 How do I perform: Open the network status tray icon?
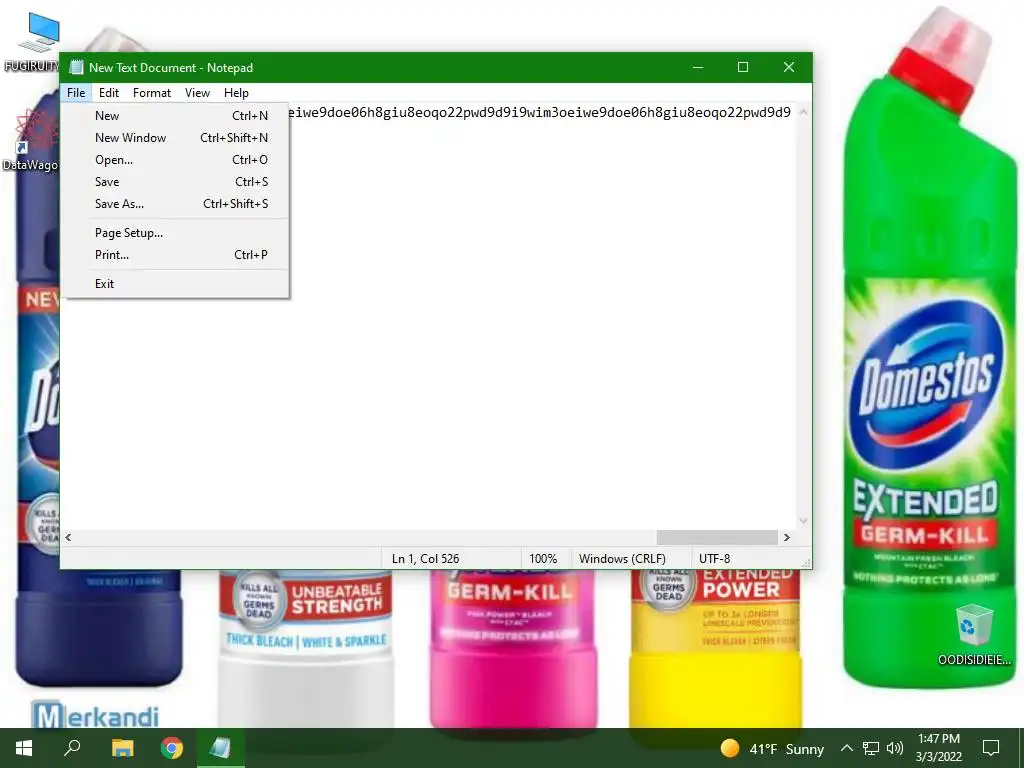point(871,748)
